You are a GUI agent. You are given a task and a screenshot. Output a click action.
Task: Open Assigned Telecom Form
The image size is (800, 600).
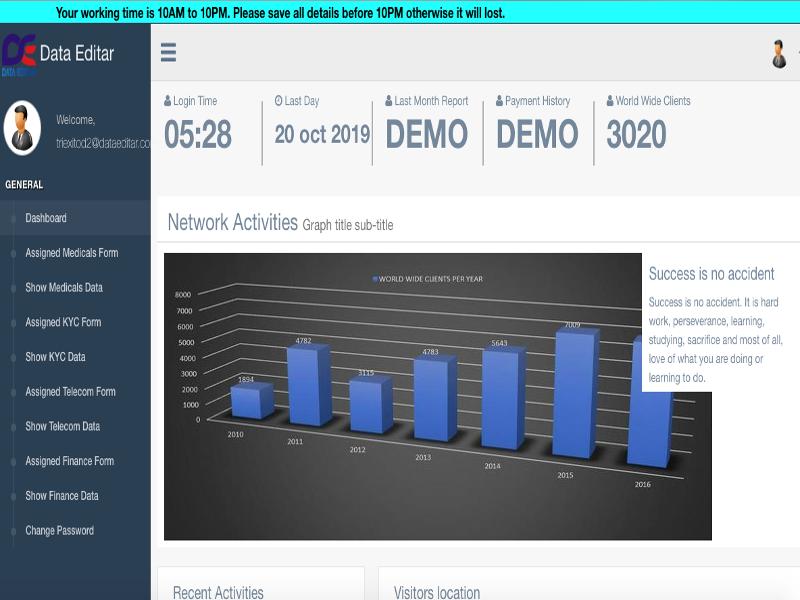pos(70,392)
